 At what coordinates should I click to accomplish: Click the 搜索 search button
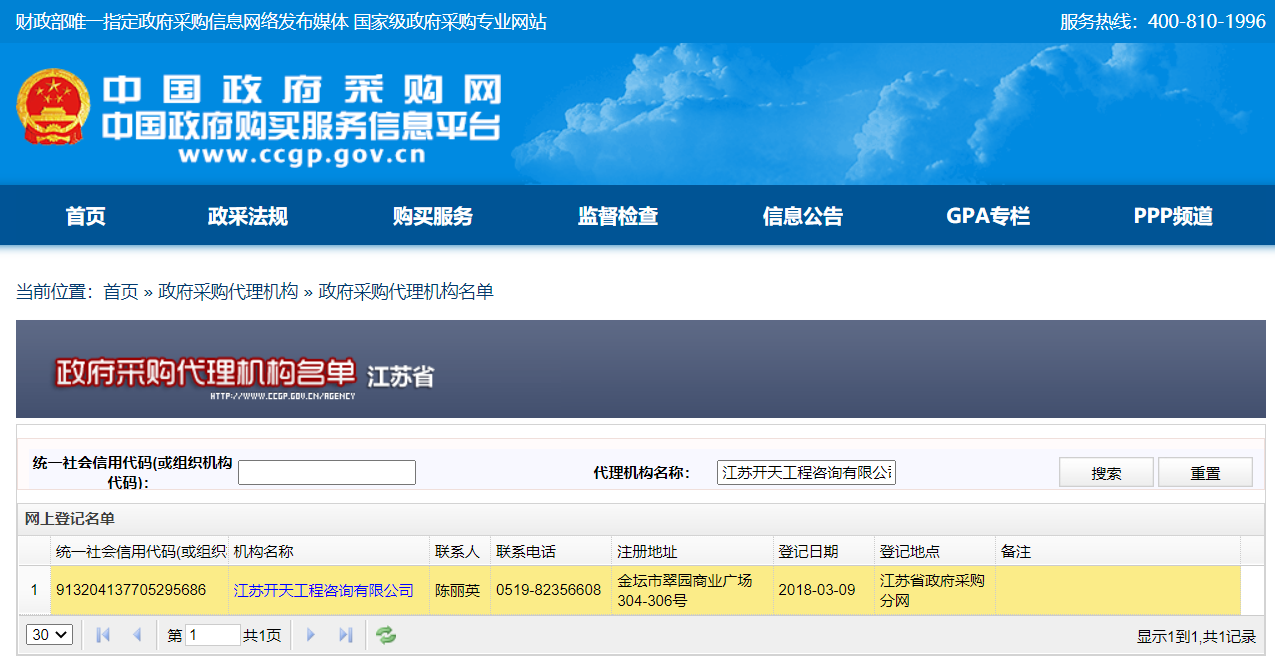coord(1107,473)
